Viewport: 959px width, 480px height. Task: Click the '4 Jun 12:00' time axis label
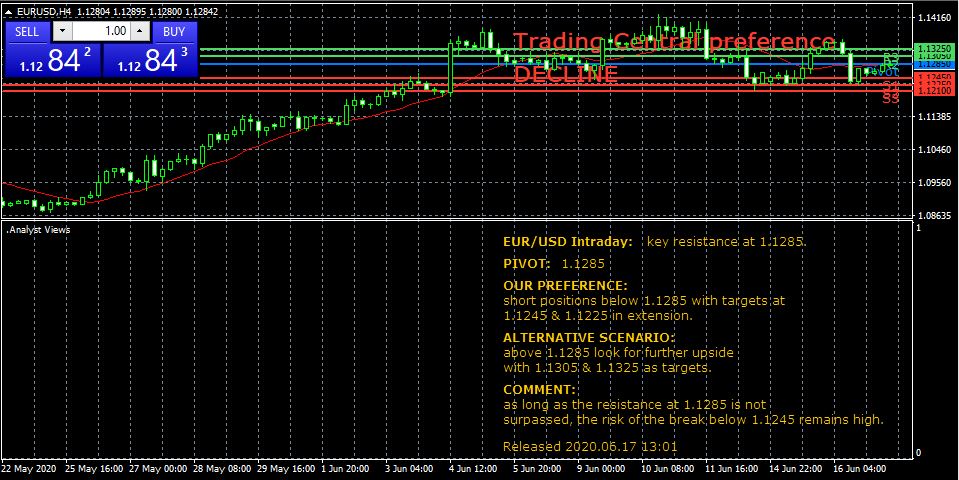pyautogui.click(x=473, y=468)
